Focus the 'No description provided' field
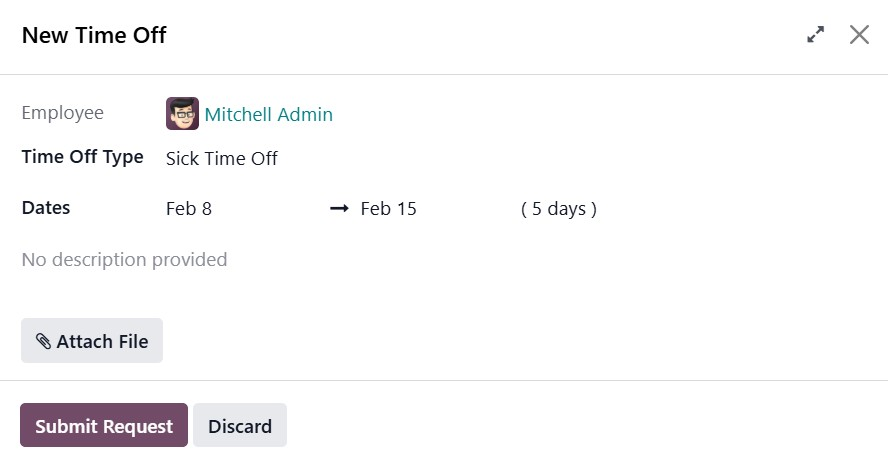Image resolution: width=888 pixels, height=464 pixels. (x=124, y=260)
